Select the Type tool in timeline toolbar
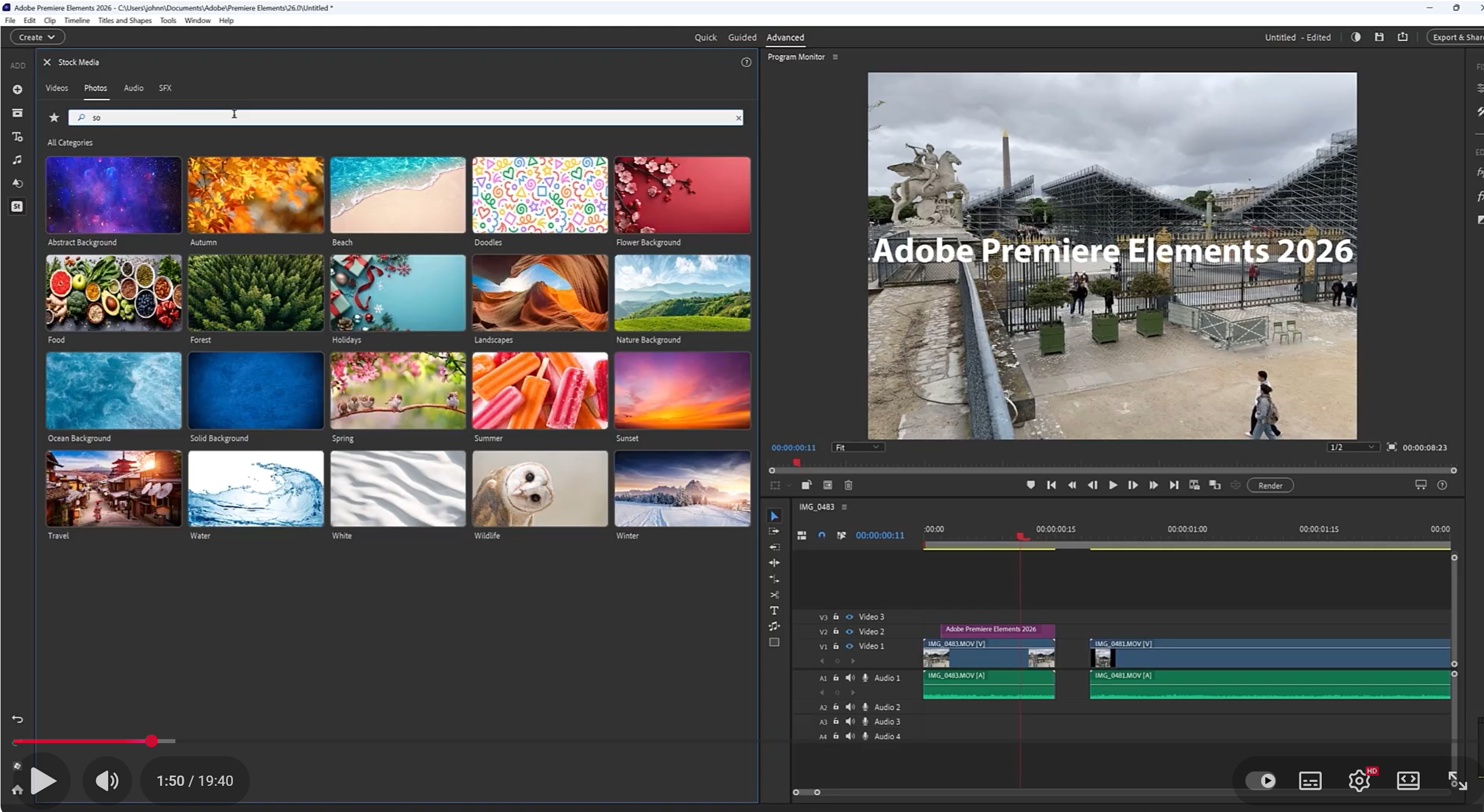 pos(774,610)
